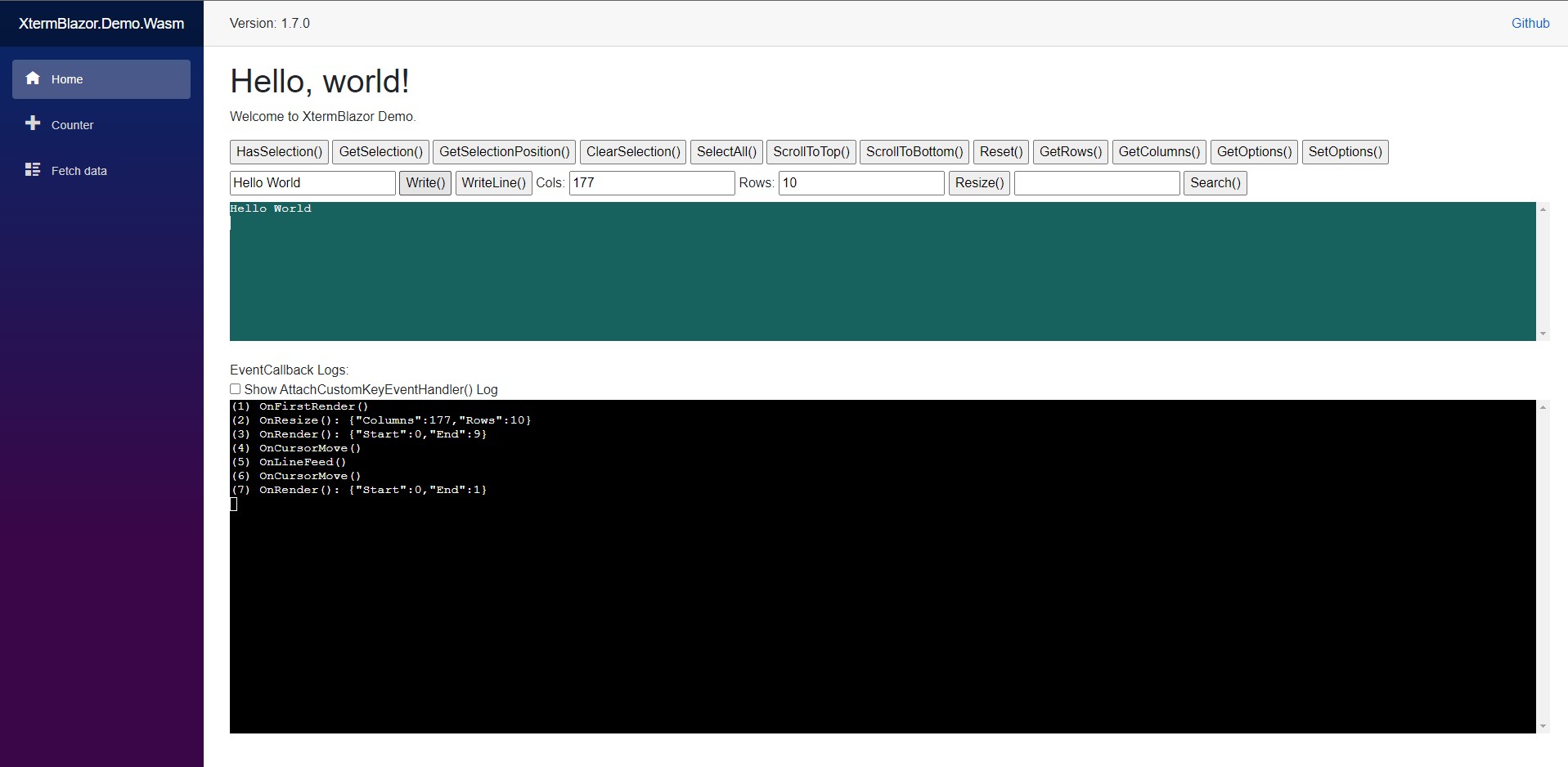Run GetSelectionPosition() button
Image resolution: width=1568 pixels, height=767 pixels.
(x=504, y=152)
